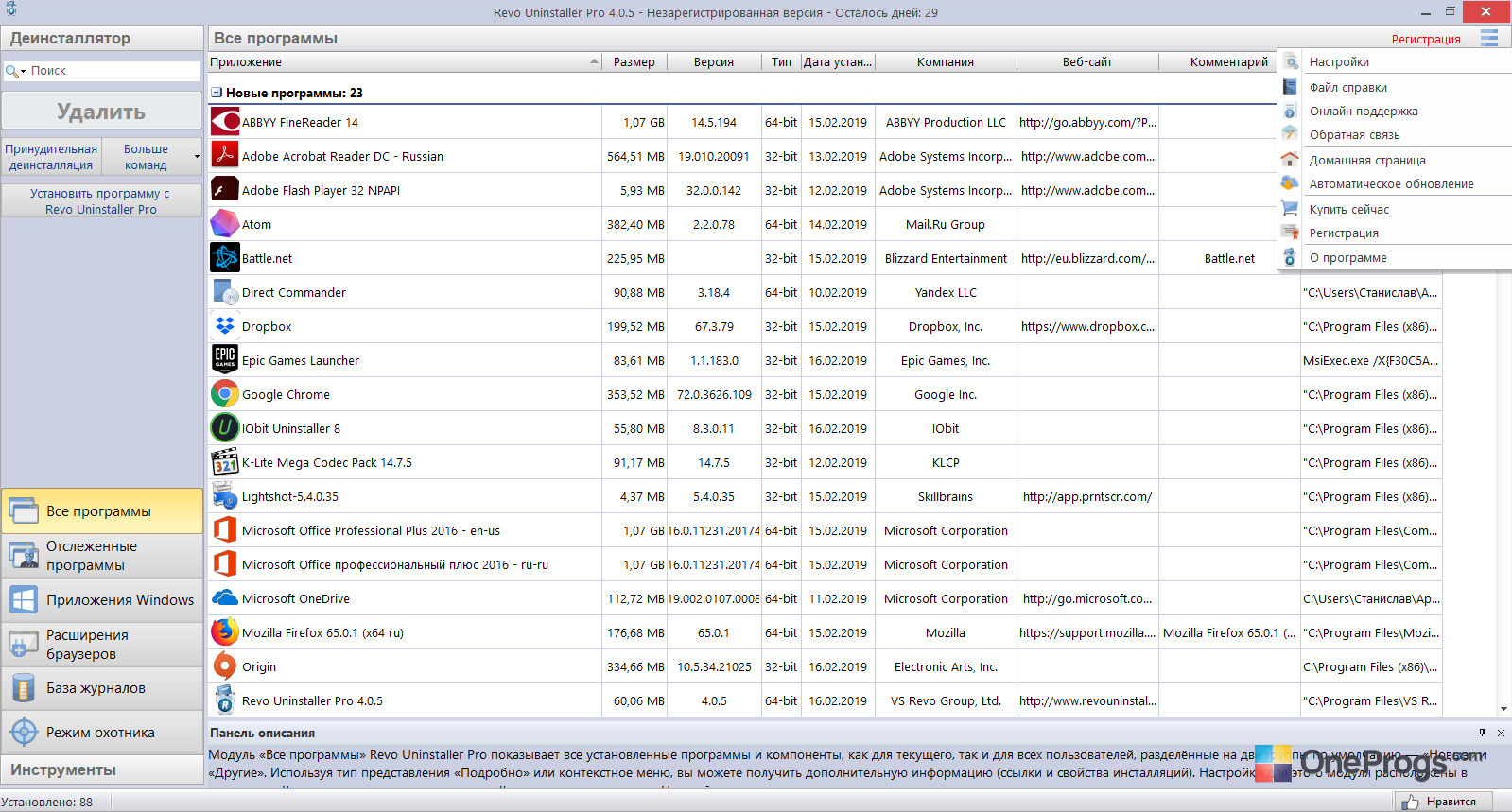1512x812 pixels.
Task: Sort by the 'Версия' column header
Action: tap(714, 62)
